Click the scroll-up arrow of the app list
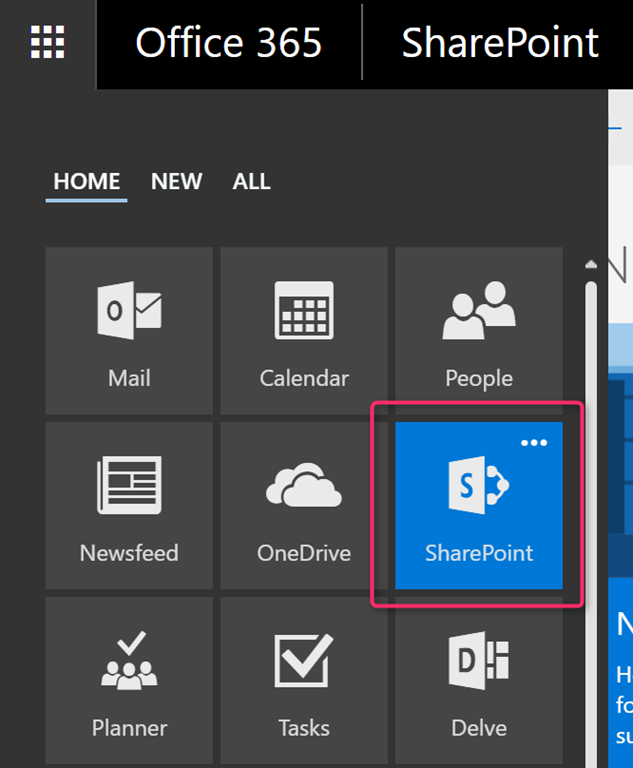Viewport: 633px width, 768px height. (x=591, y=265)
